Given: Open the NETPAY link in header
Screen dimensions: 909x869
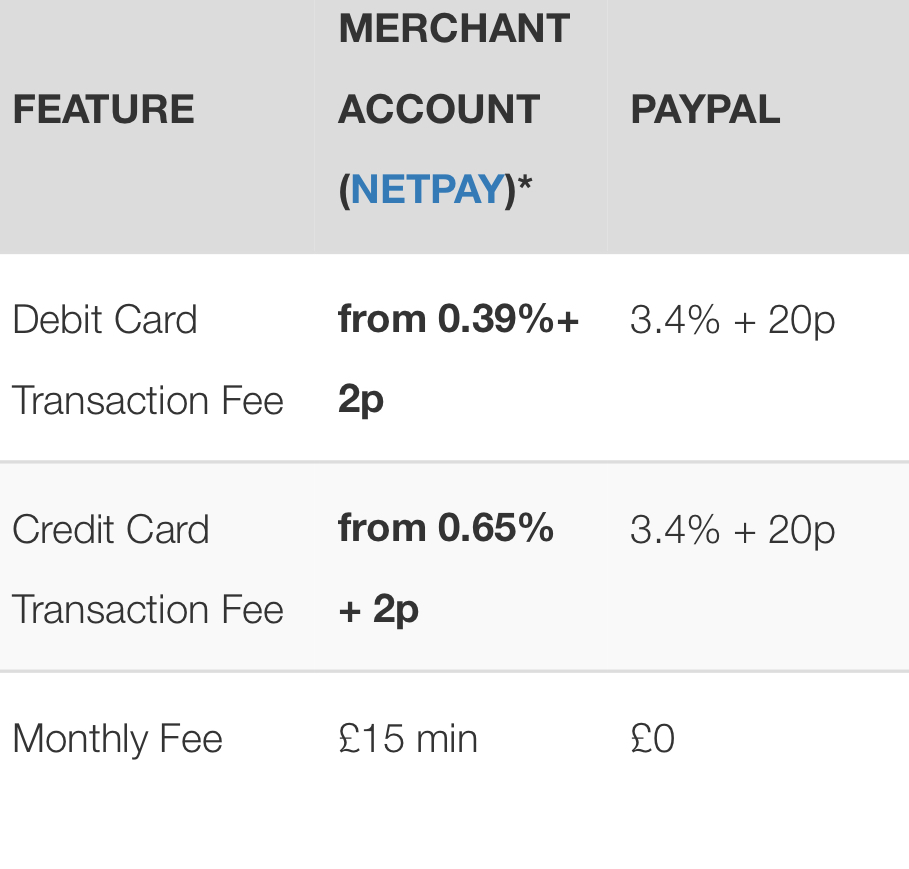Looking at the screenshot, I should coord(428,189).
